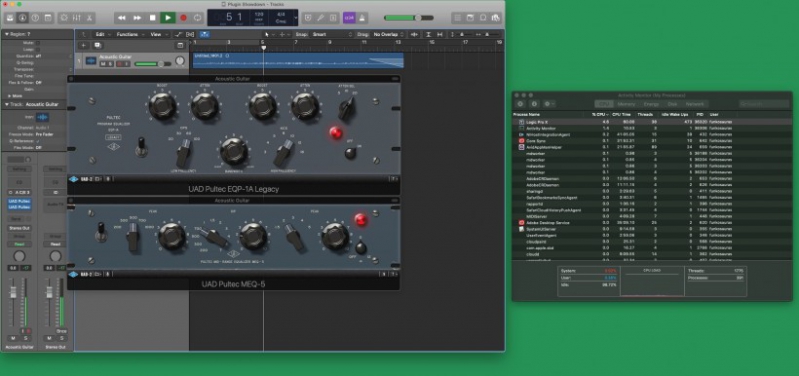Open the media Browsers button

495,18
